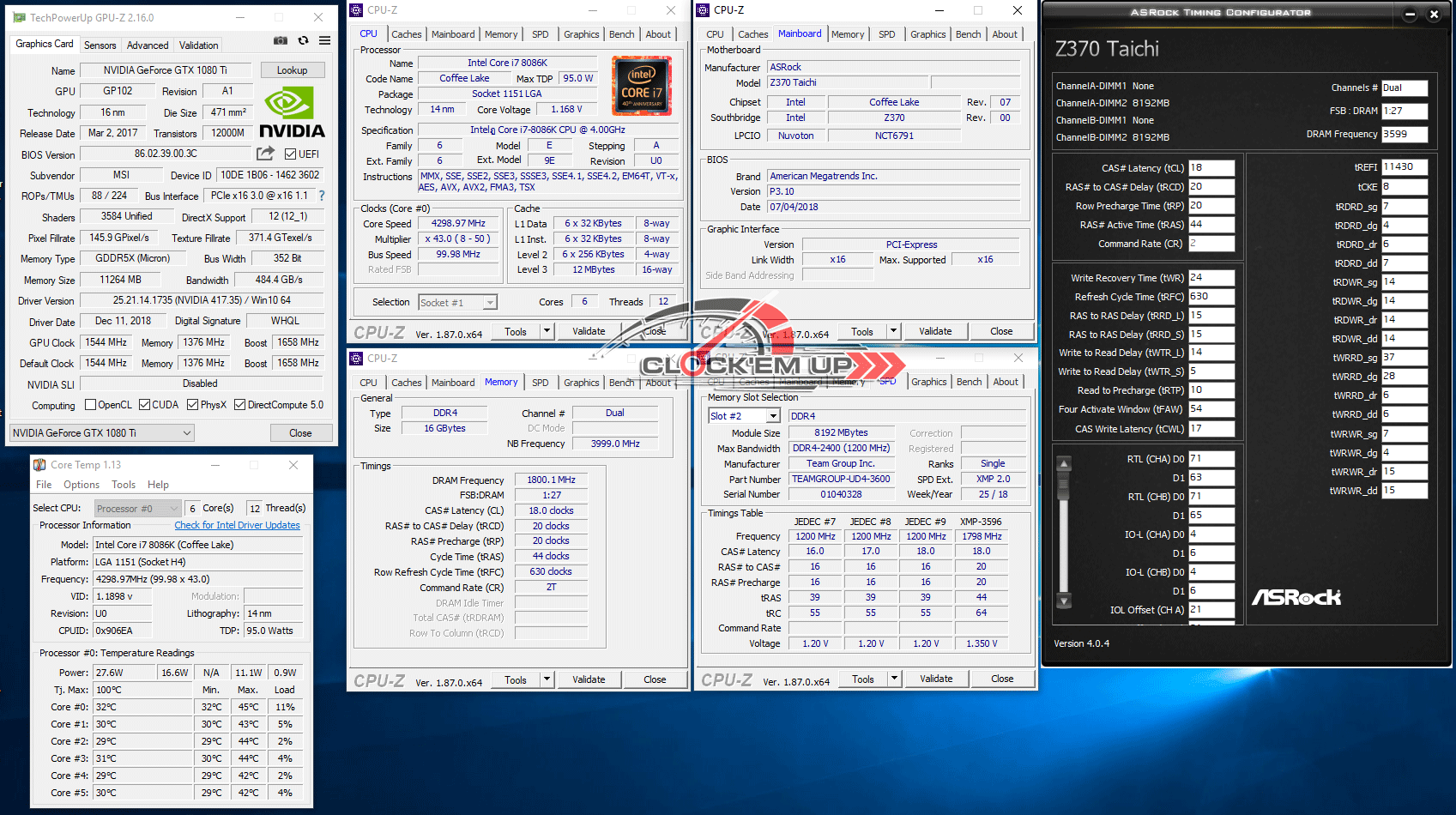The height and width of the screenshot is (815, 1456).
Task: Open the NVIDIA GeForce GTX 1080 Ti dropdown
Action: (x=102, y=433)
